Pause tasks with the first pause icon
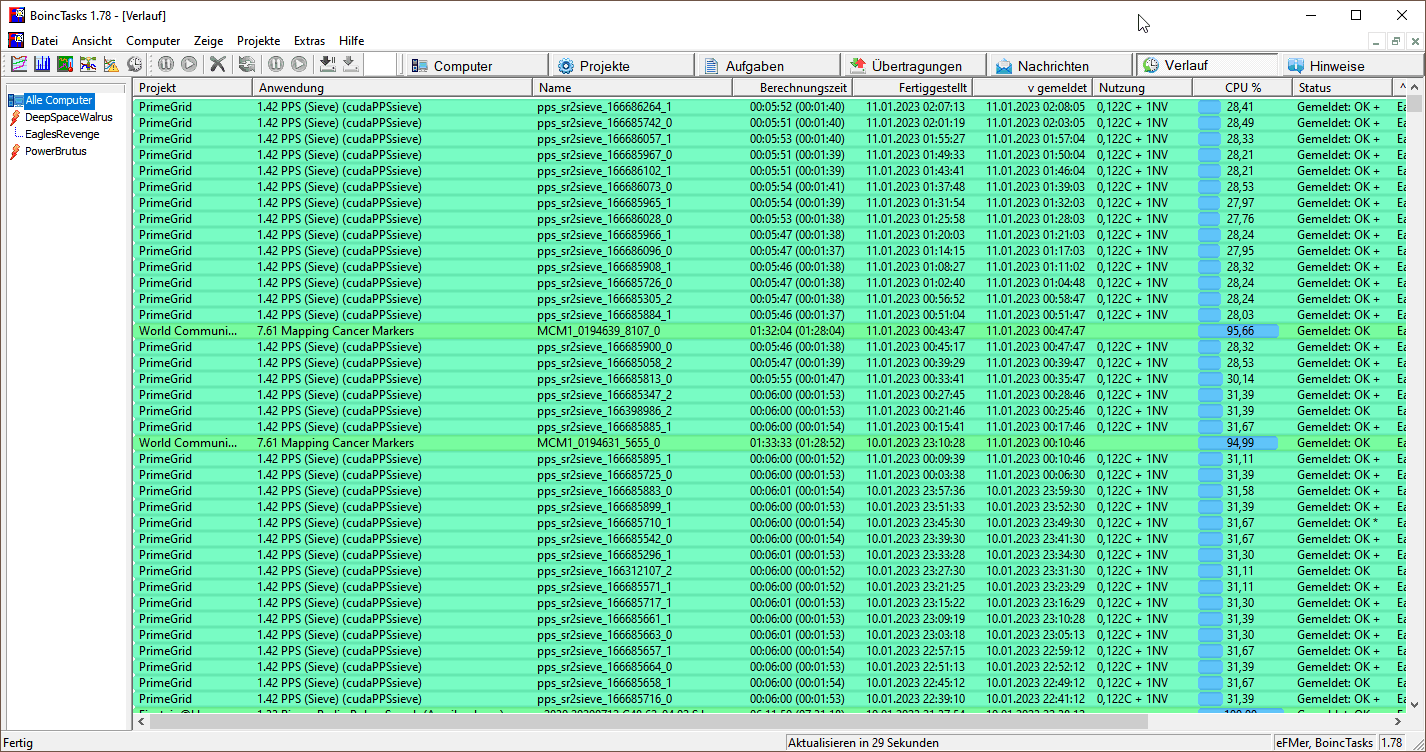 click(167, 63)
